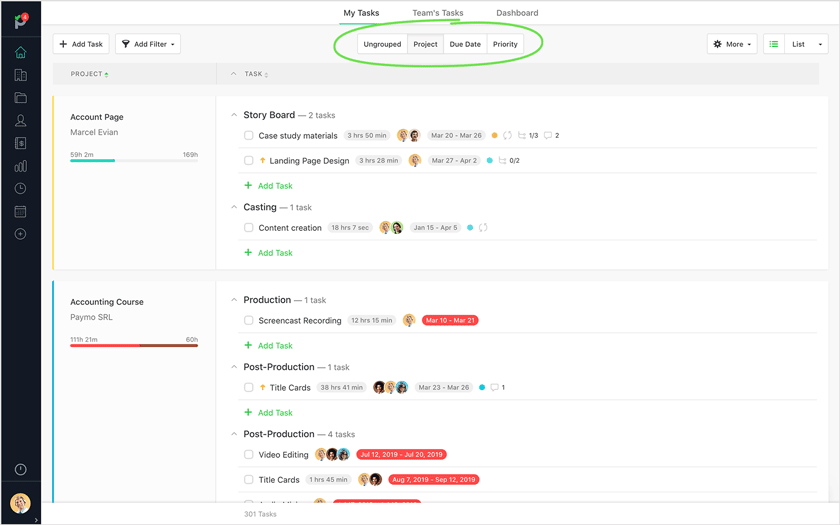Click assignee avatar on Screencast Recording
Screen dimensions: 840x525
409,320
